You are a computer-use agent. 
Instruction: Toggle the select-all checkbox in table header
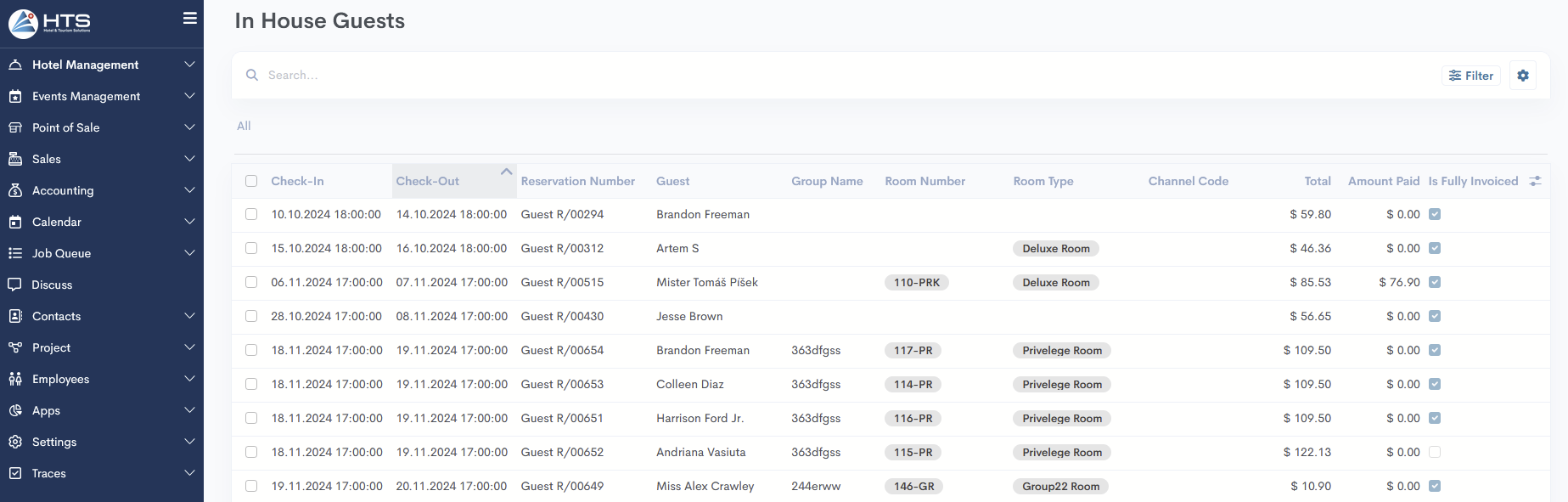coord(251,181)
